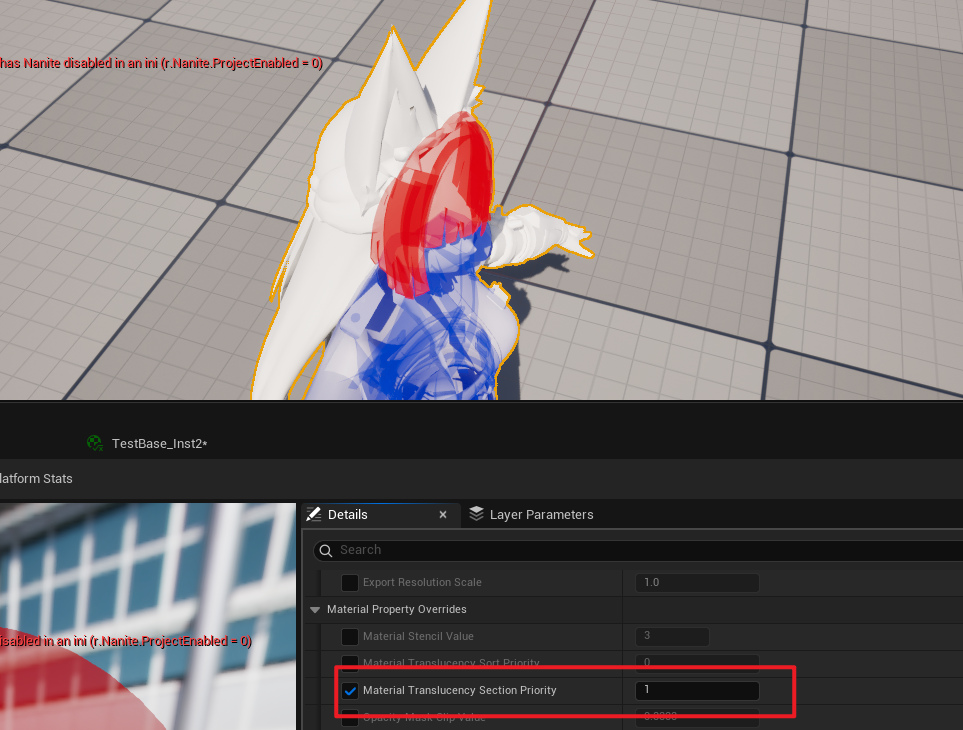Click the Details panel pencil icon
Image resolution: width=963 pixels, height=730 pixels.
313,514
